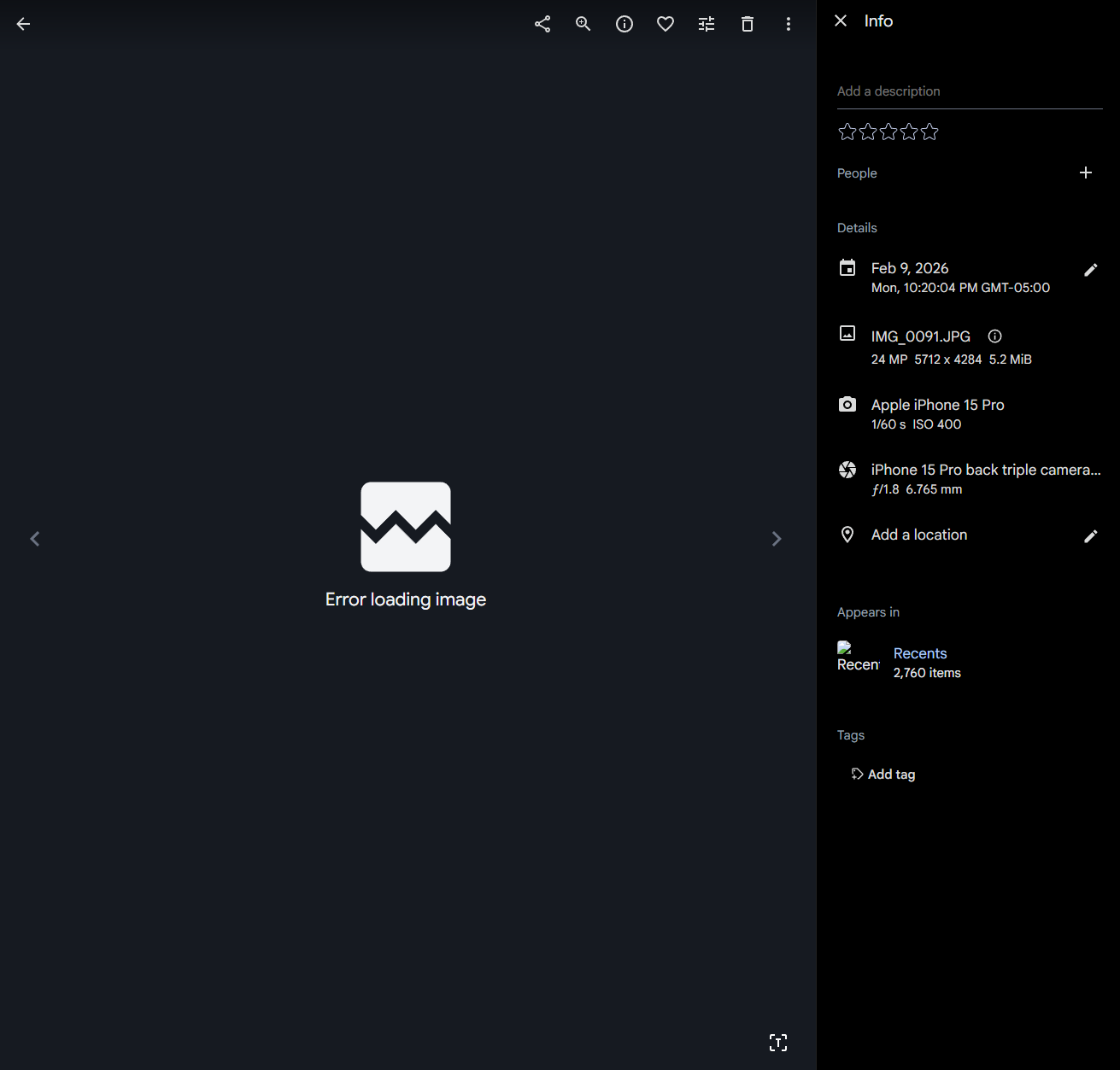This screenshot has width=1120, height=1070.
Task: Open the three-dot options menu
Action: point(788,23)
